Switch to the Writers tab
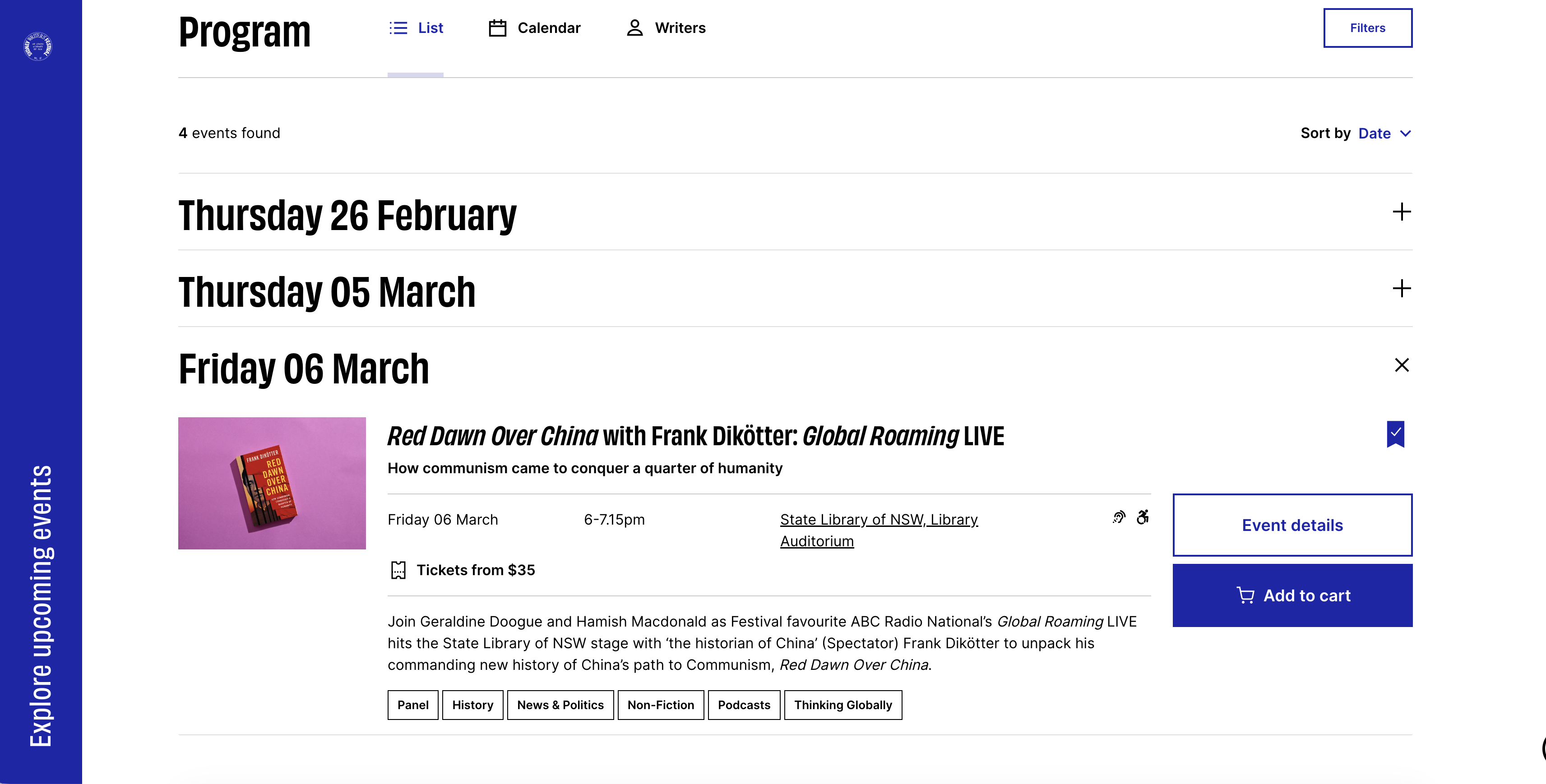This screenshot has width=1546, height=784. pos(680,28)
